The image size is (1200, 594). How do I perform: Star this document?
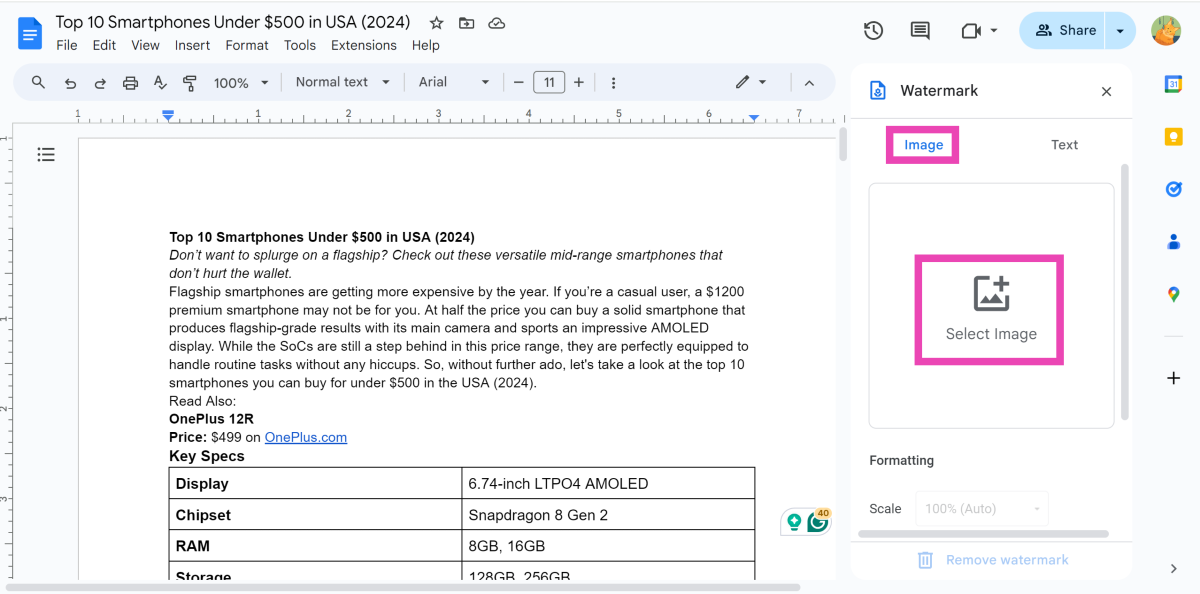pos(436,22)
